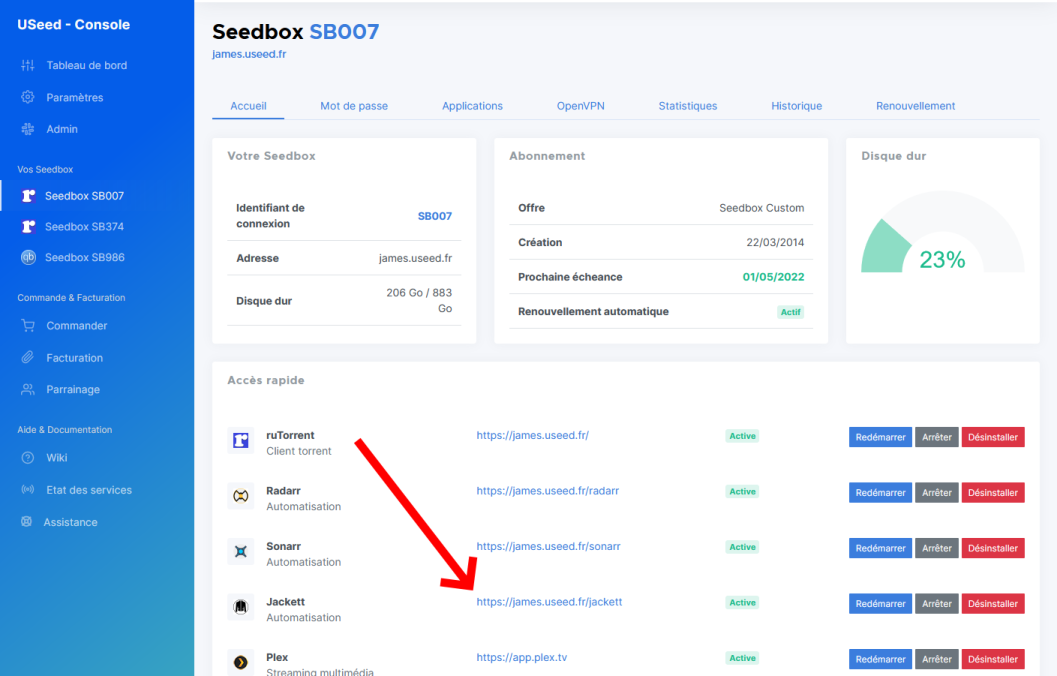Stop Sonarr with Arrêter button

(x=937, y=548)
